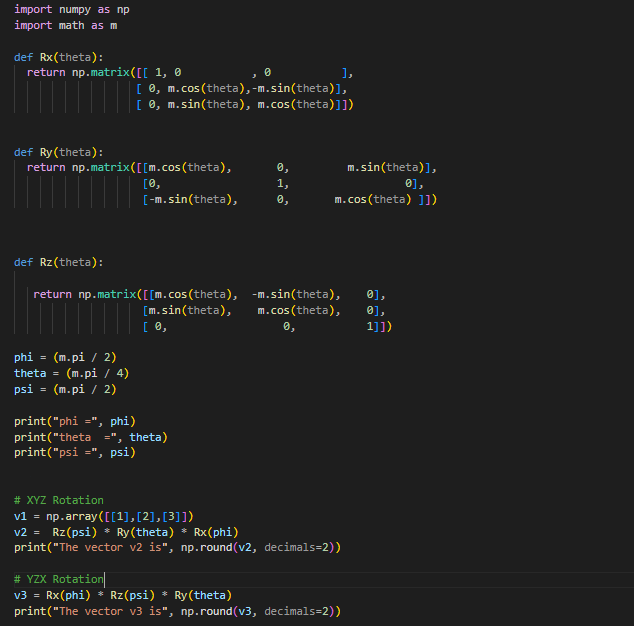Viewport: 634px width, 626px height.
Task: Click the "psi = (m.pi / 2)" assignment
Action: point(65,389)
